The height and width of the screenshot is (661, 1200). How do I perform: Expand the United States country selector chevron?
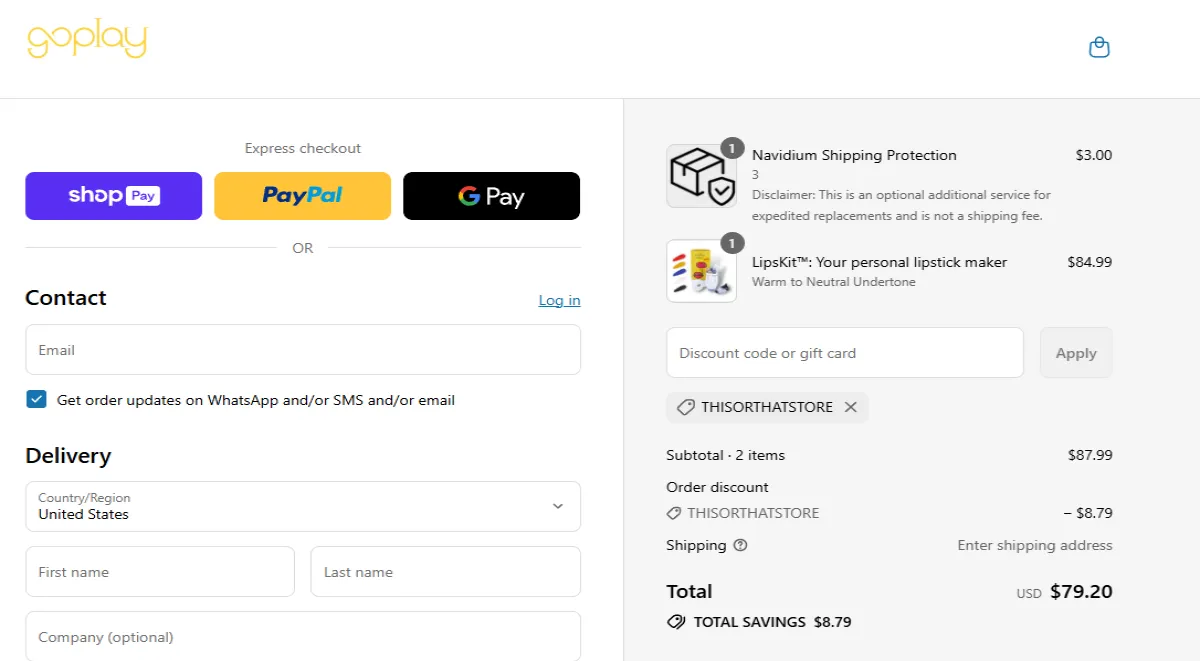pyautogui.click(x=558, y=506)
